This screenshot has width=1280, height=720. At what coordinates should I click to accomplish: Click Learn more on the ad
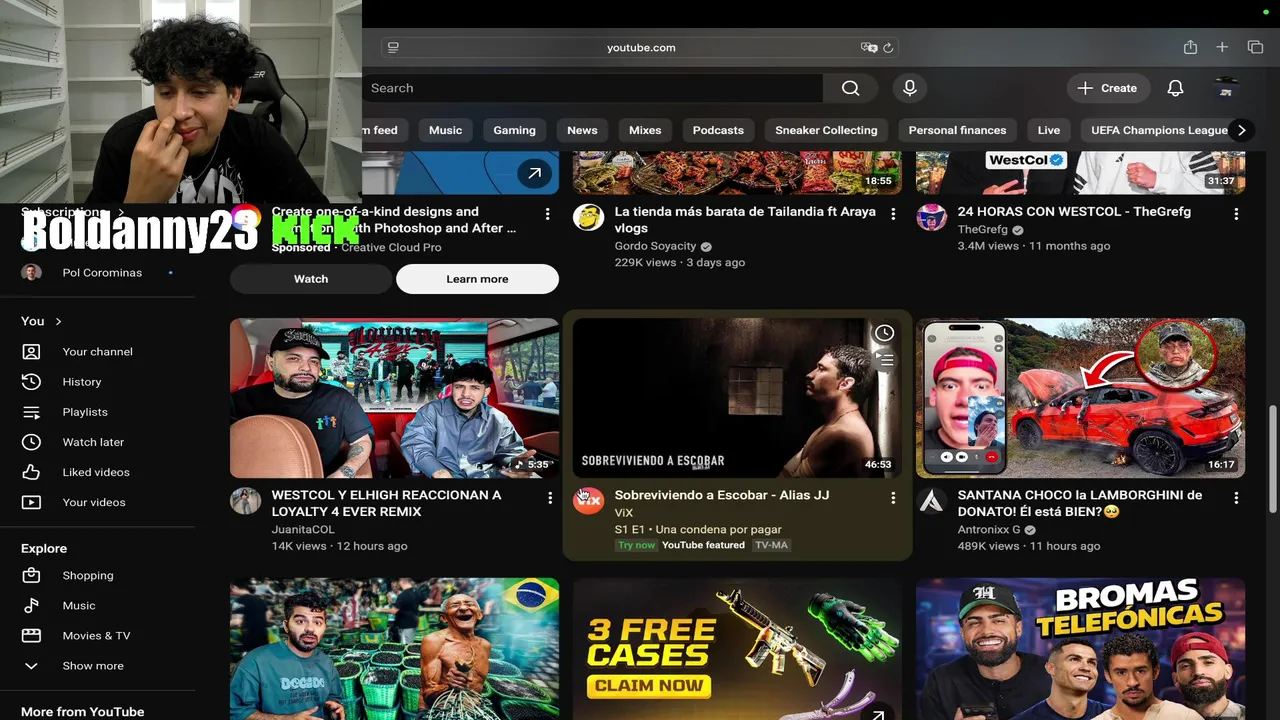tap(477, 279)
